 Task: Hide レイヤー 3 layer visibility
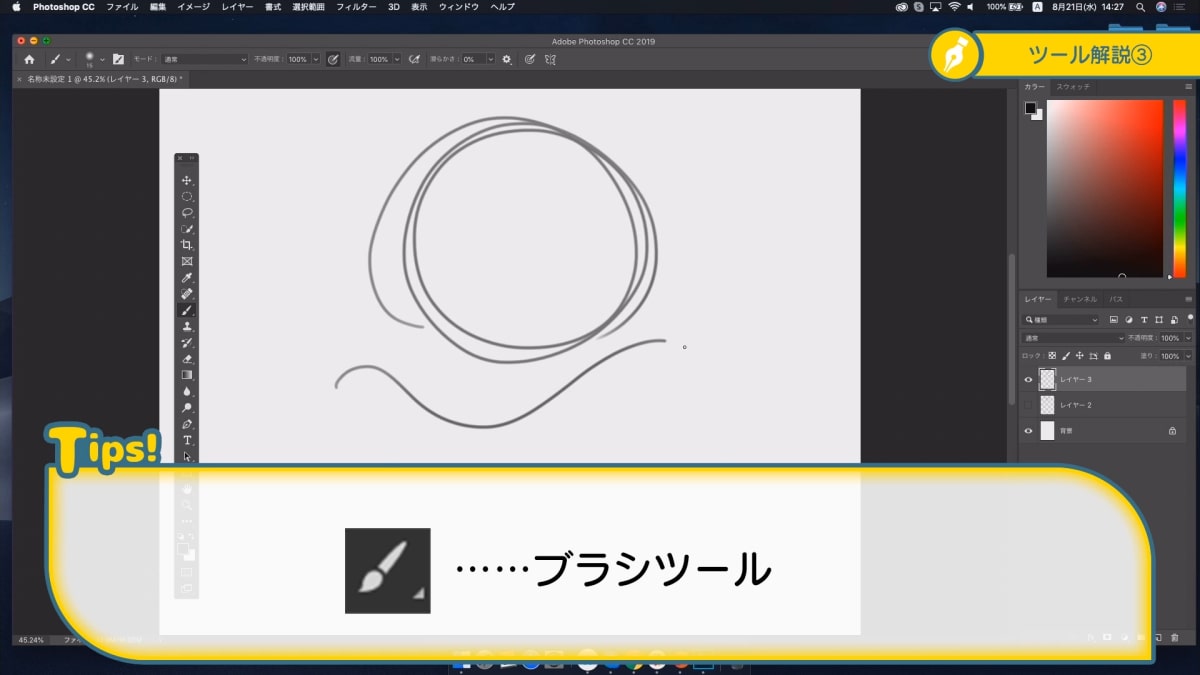click(1028, 379)
